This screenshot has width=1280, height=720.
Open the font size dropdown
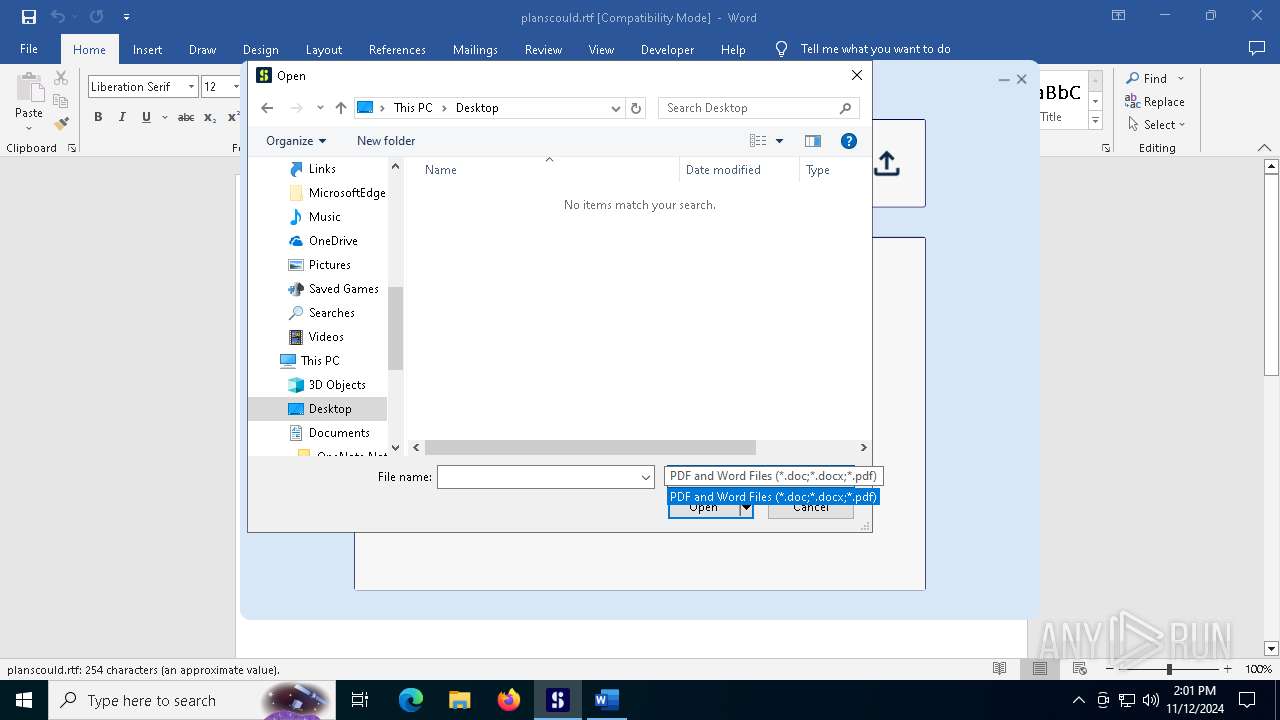coord(236,87)
